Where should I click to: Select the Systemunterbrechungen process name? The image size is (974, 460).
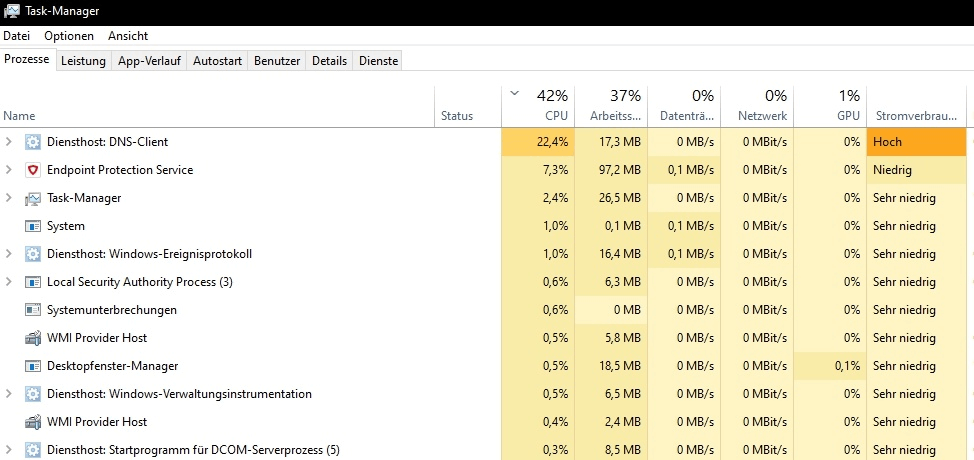pos(112,310)
